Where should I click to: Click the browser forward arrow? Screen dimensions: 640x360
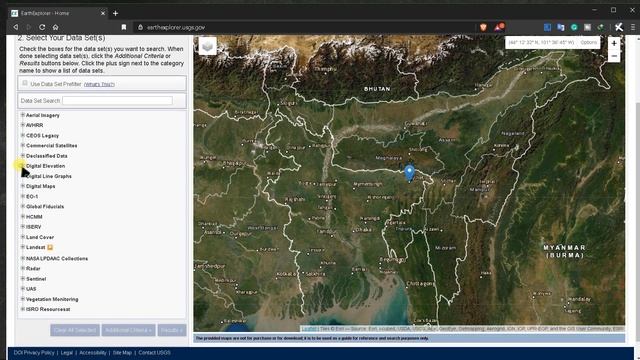coord(29,27)
